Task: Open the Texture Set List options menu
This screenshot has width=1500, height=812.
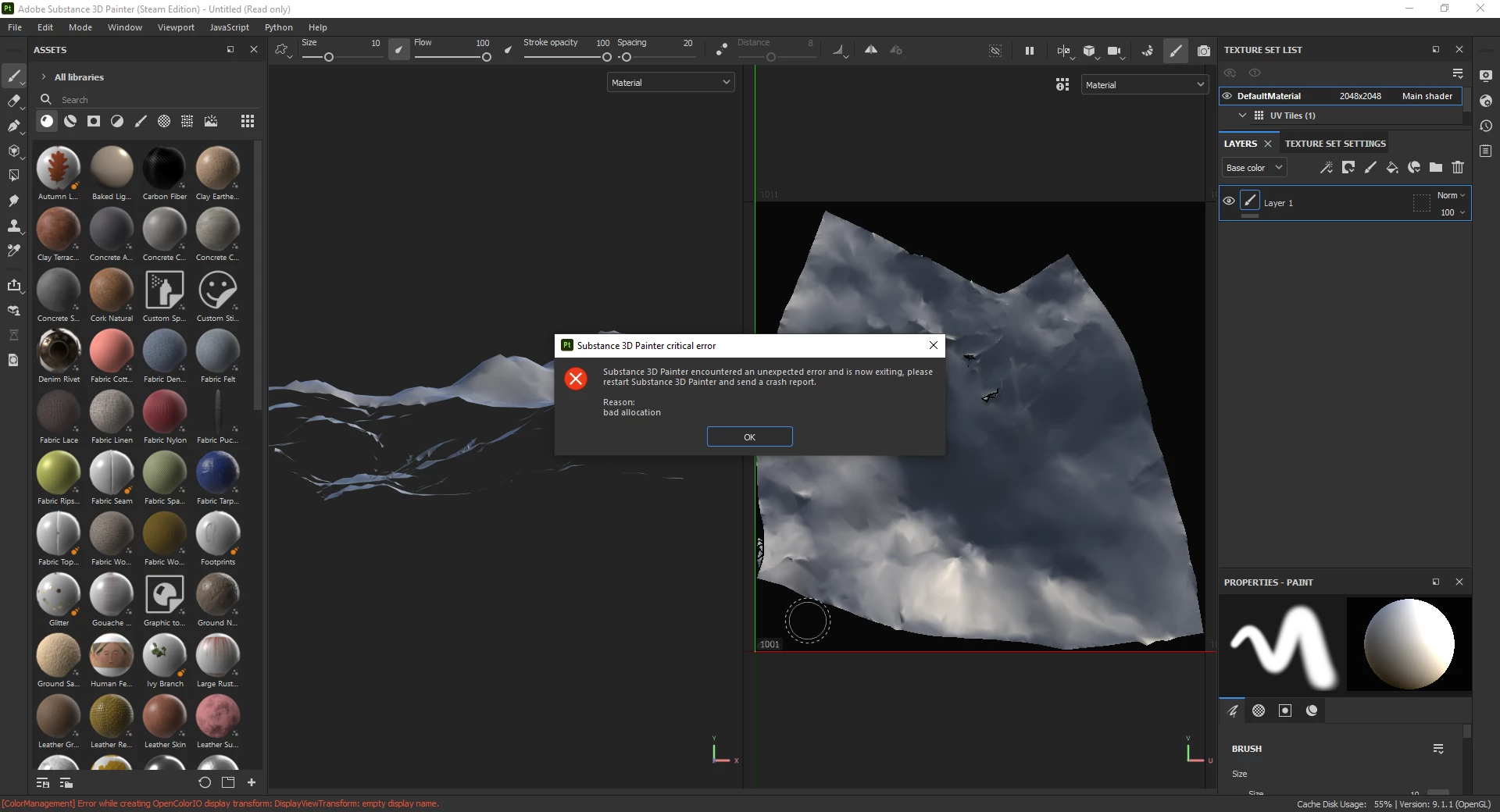Action: pos(1458,73)
